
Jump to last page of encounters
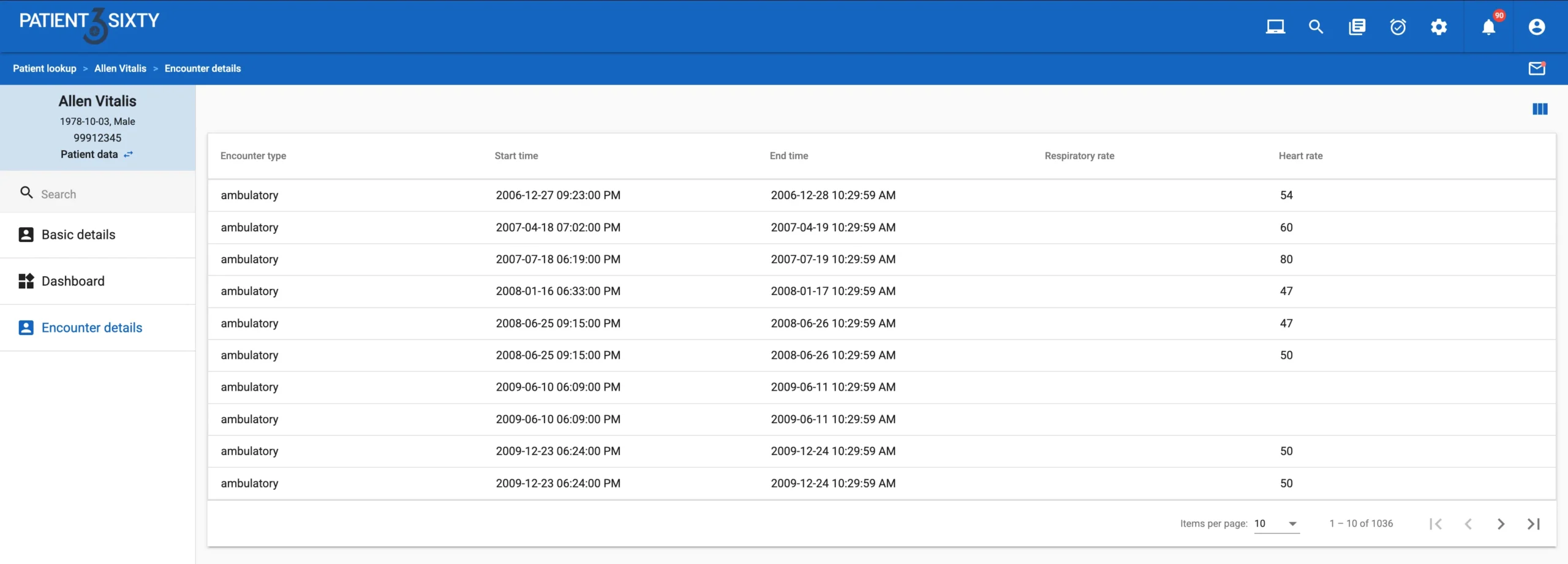(1533, 524)
